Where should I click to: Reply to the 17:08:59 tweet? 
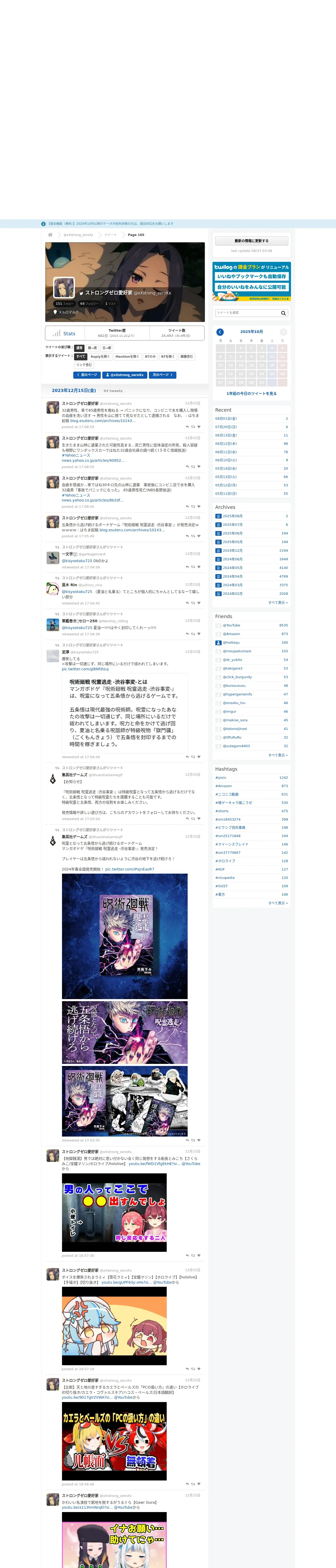tap(187, 427)
